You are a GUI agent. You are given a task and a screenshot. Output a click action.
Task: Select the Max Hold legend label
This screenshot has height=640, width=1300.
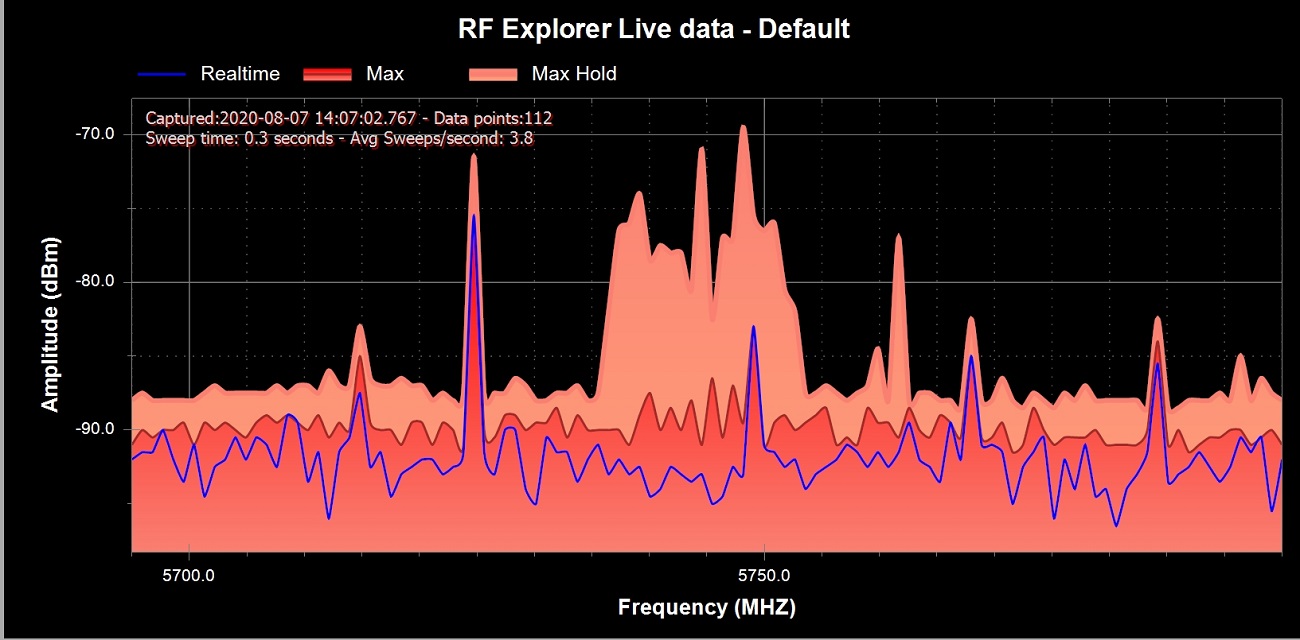coord(574,74)
